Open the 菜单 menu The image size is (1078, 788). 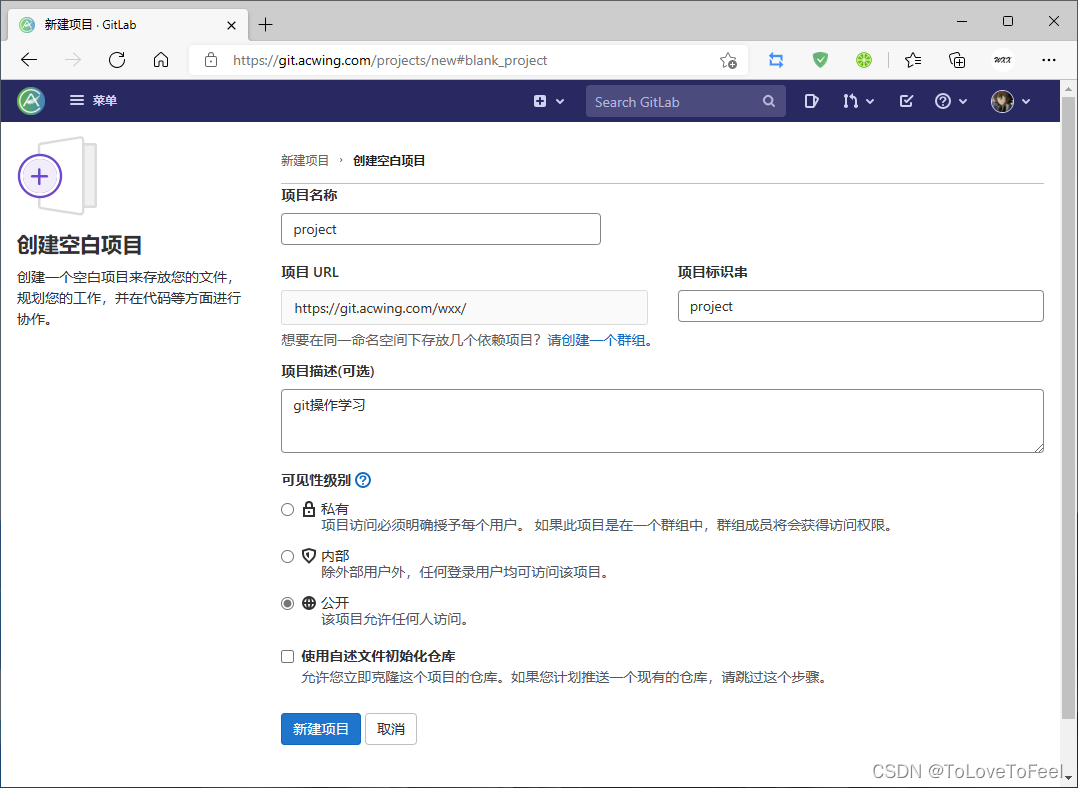click(x=93, y=101)
